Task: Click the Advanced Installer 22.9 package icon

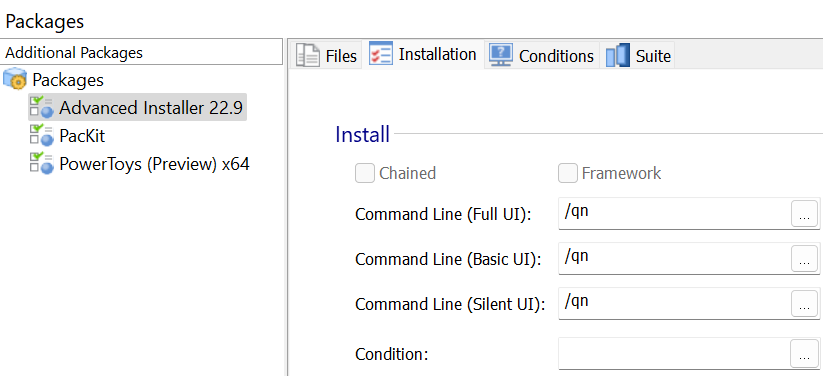Action: 42,108
